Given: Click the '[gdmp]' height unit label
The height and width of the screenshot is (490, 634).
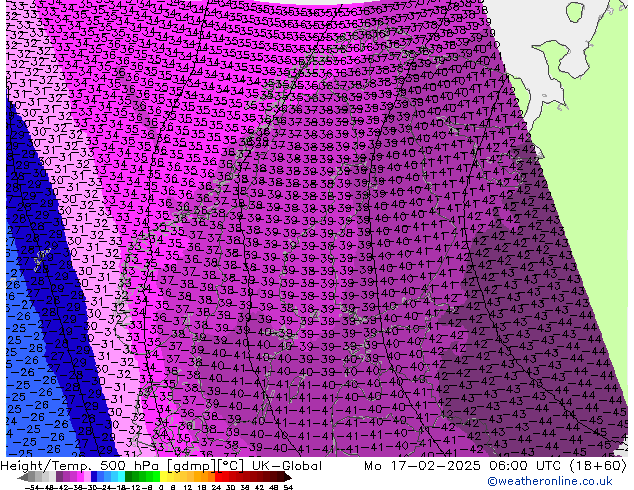Looking at the screenshot, I should [x=192, y=466].
